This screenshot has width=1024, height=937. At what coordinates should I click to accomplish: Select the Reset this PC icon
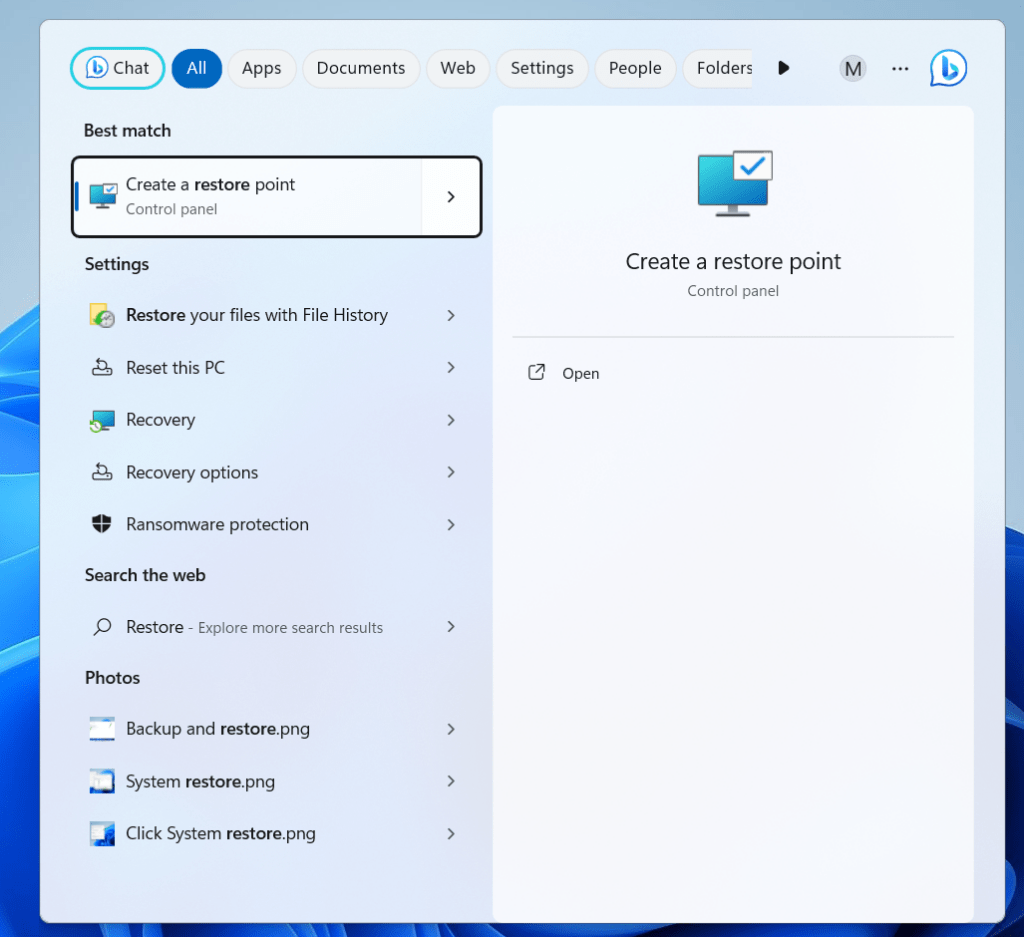(x=101, y=367)
